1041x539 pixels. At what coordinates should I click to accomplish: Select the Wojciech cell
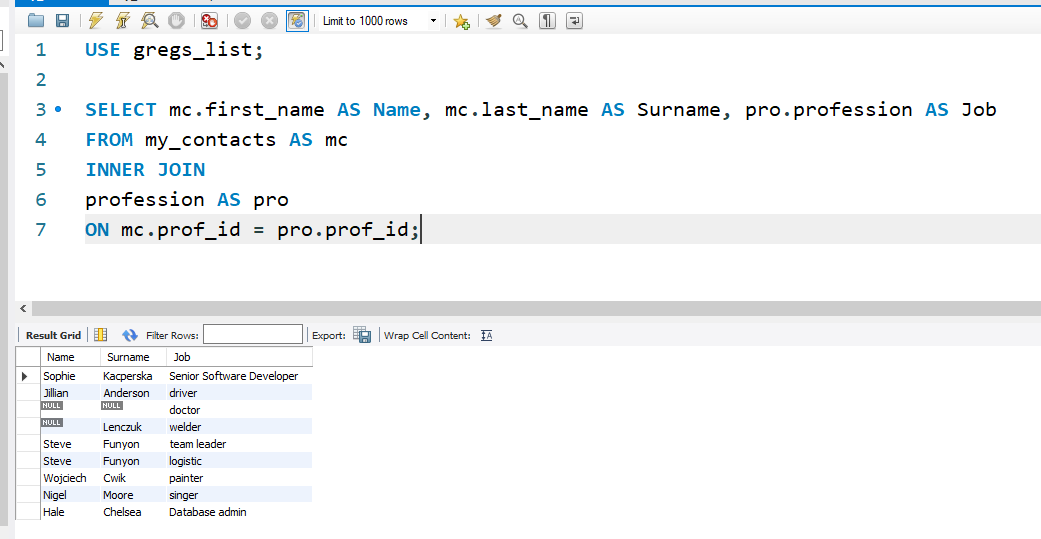click(x=70, y=478)
